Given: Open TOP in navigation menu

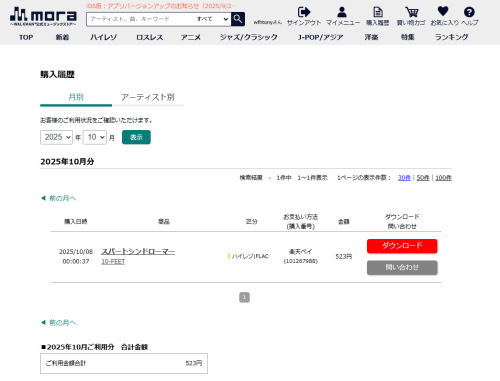Looking at the screenshot, I should coord(26,37).
